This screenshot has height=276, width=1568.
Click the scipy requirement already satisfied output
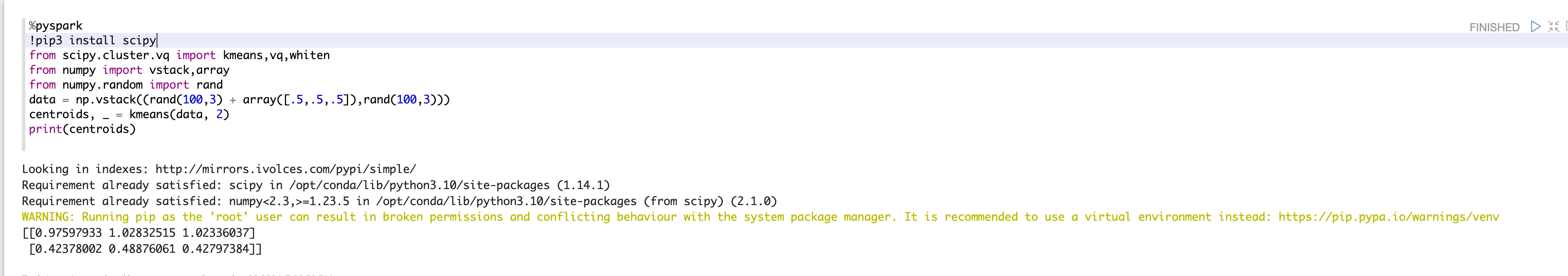click(x=315, y=185)
